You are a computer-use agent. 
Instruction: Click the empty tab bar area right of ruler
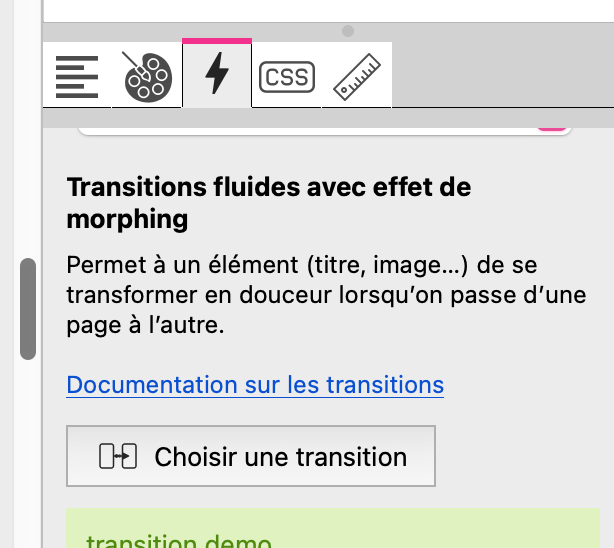[x=500, y=76]
